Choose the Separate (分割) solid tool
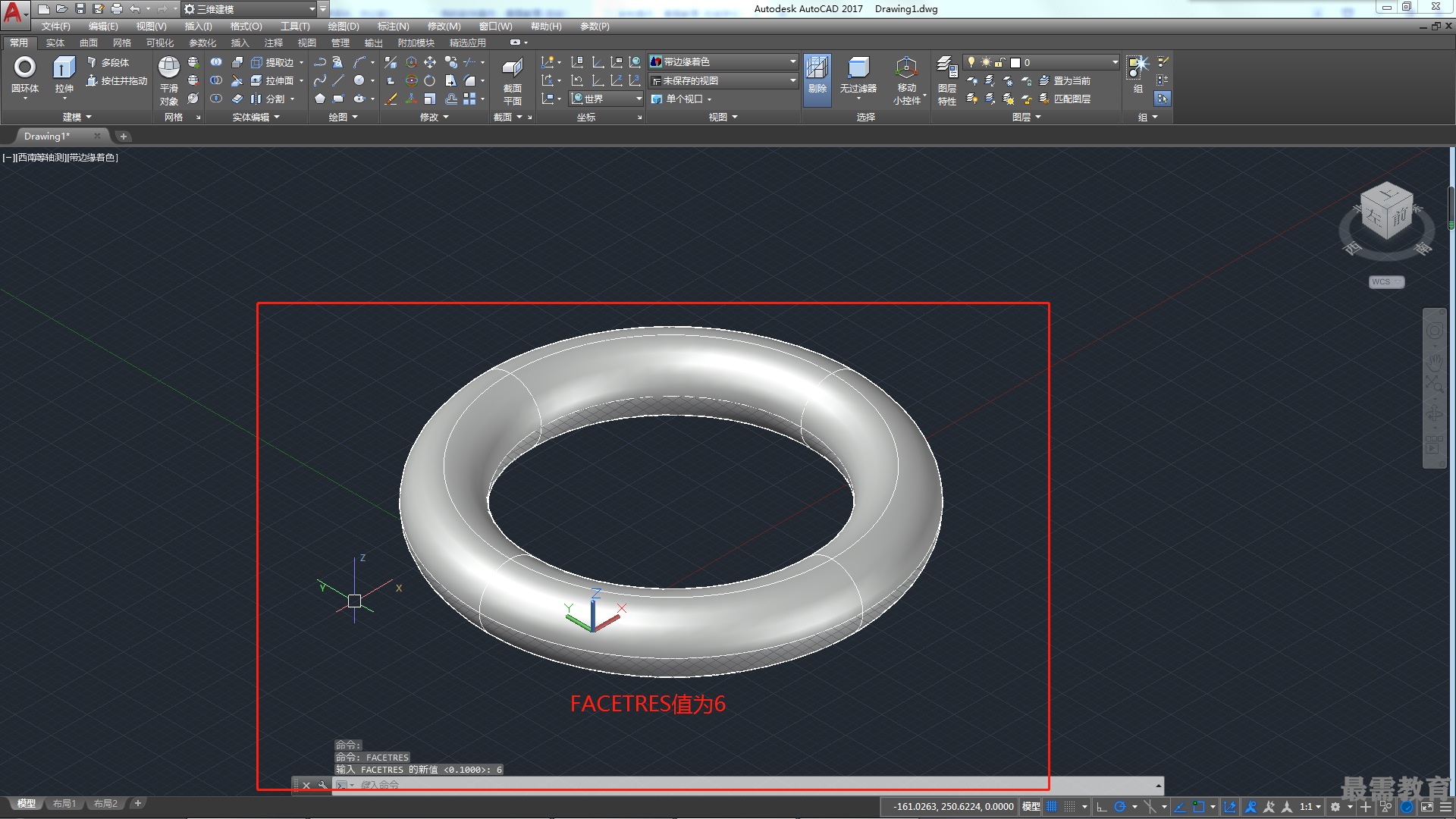The image size is (1456, 819). tap(268, 99)
